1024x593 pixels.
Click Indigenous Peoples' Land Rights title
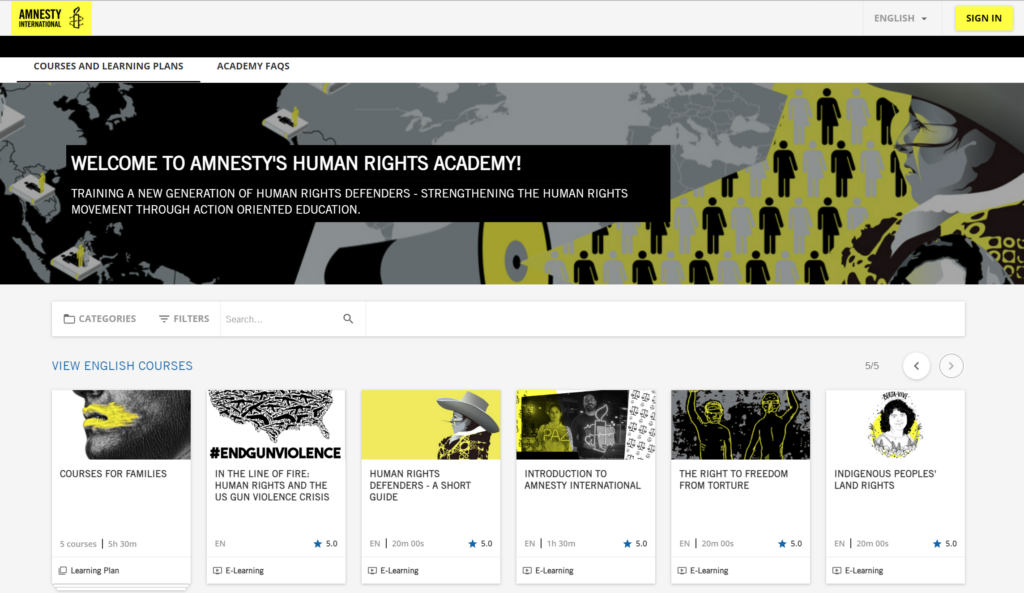coord(885,479)
